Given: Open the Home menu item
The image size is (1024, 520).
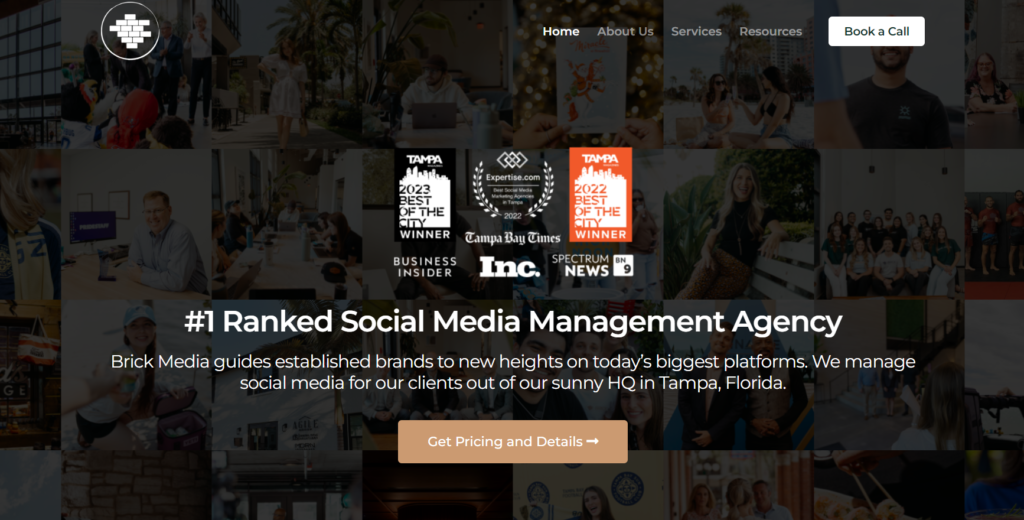Looking at the screenshot, I should coord(560,31).
